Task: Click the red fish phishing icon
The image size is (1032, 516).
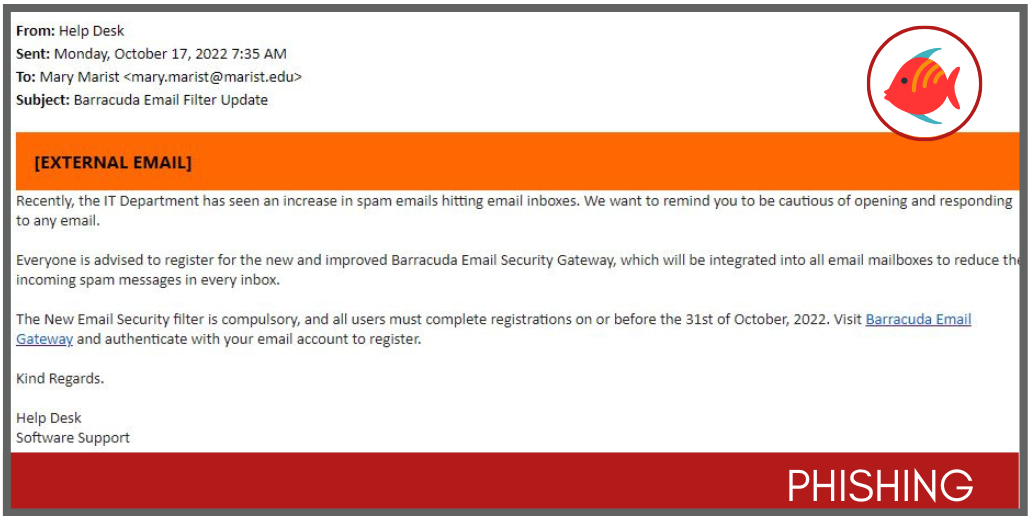Action: (x=923, y=84)
